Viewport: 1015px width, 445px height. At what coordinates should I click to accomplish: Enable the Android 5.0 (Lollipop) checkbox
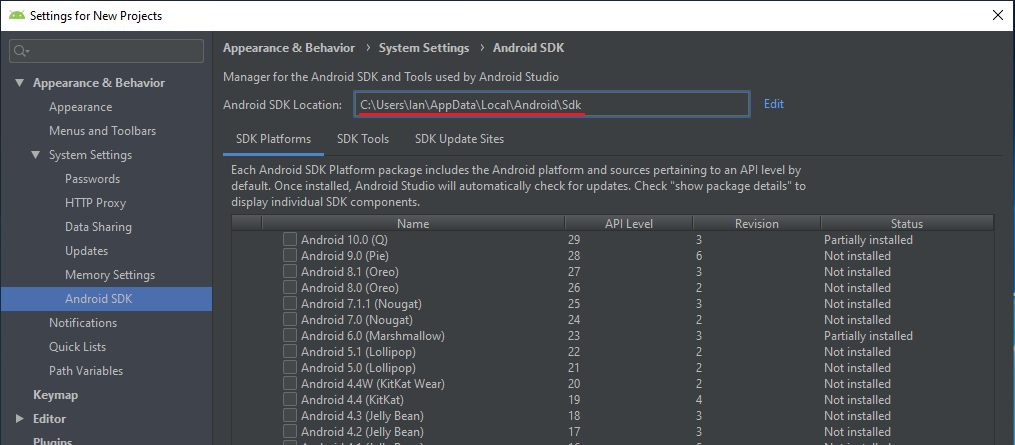290,368
